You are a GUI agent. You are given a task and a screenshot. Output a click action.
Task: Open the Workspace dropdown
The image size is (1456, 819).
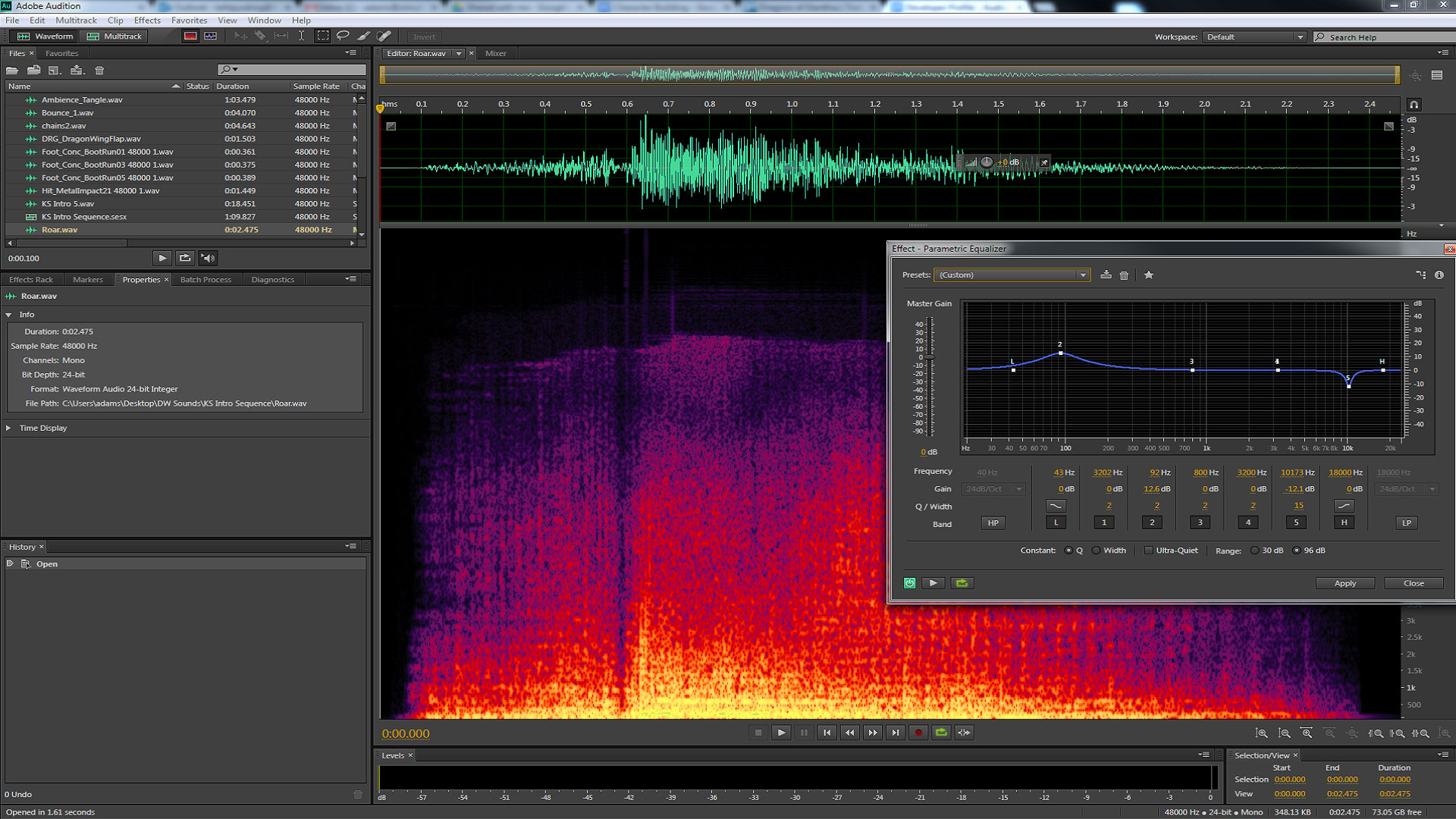point(1254,37)
